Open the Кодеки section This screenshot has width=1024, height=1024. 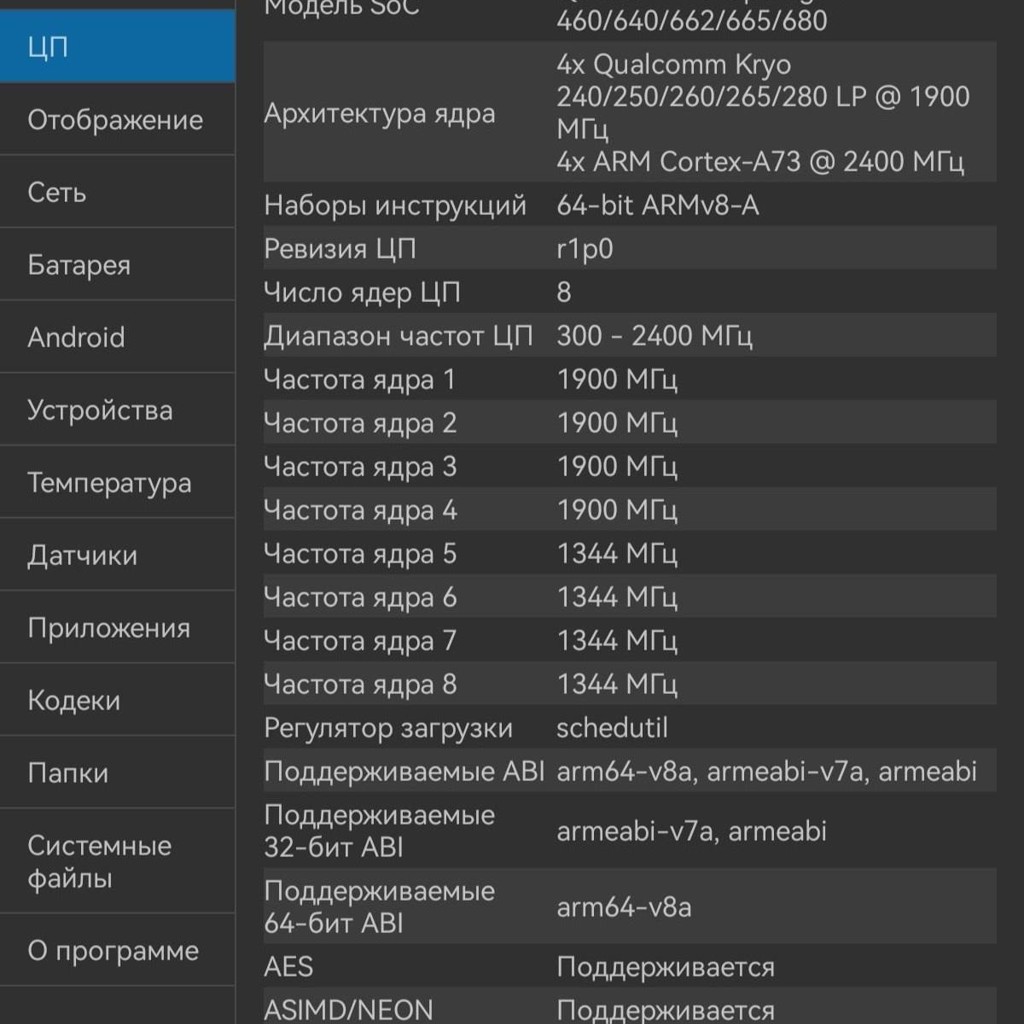tap(118, 699)
